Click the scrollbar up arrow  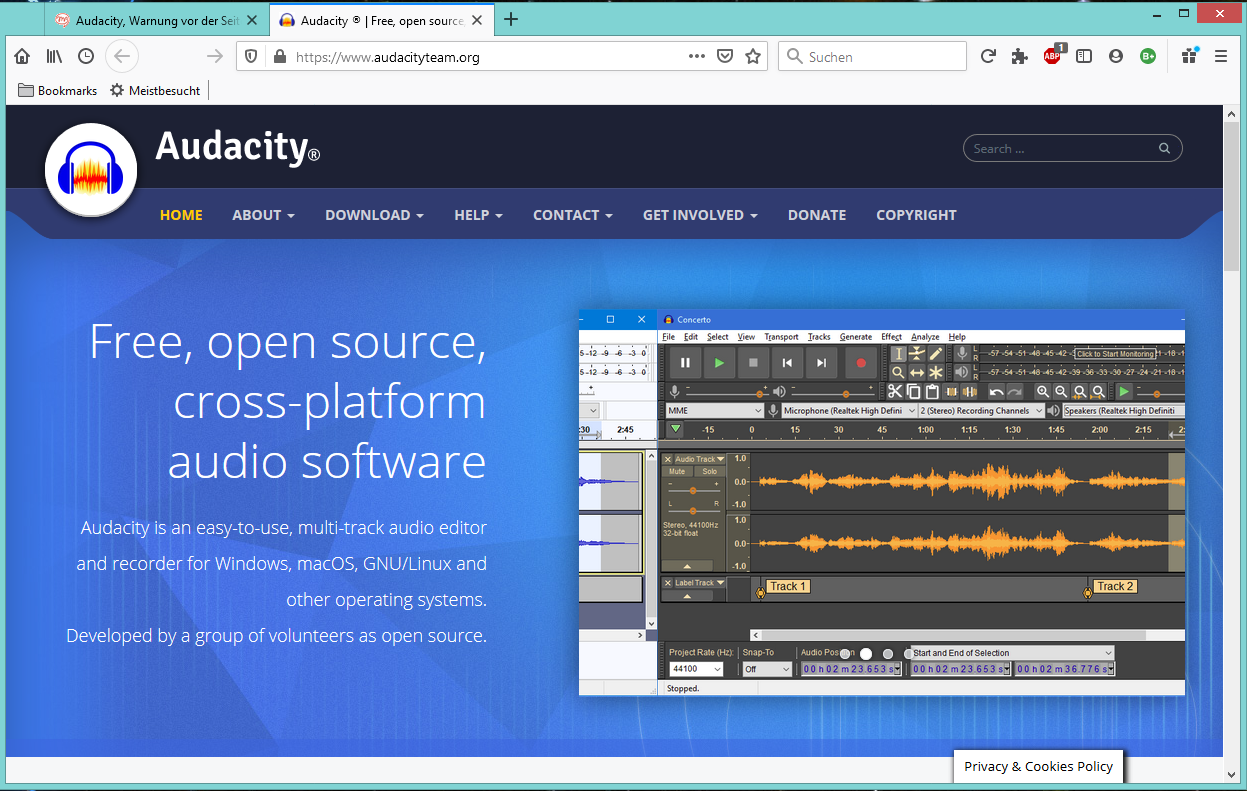[1231, 114]
